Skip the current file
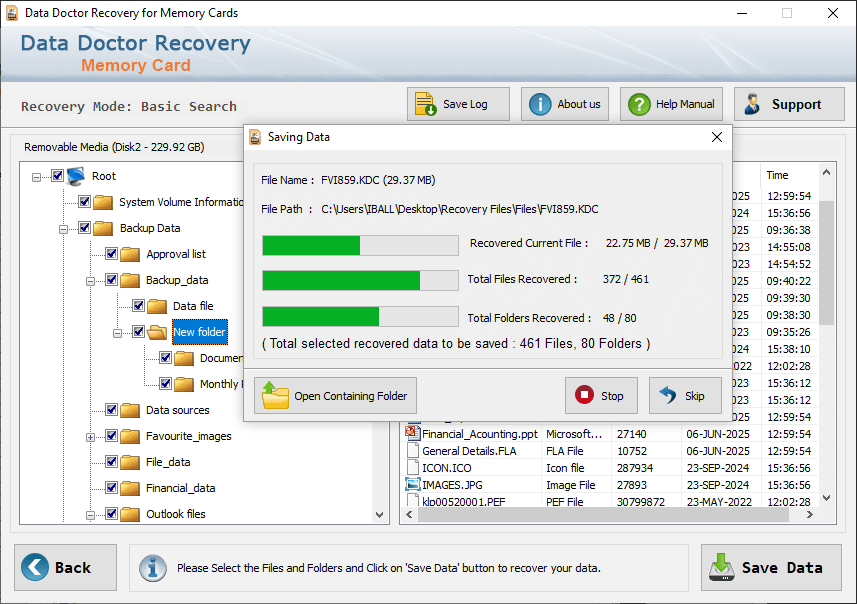Screen dimensions: 857x604 685,395
